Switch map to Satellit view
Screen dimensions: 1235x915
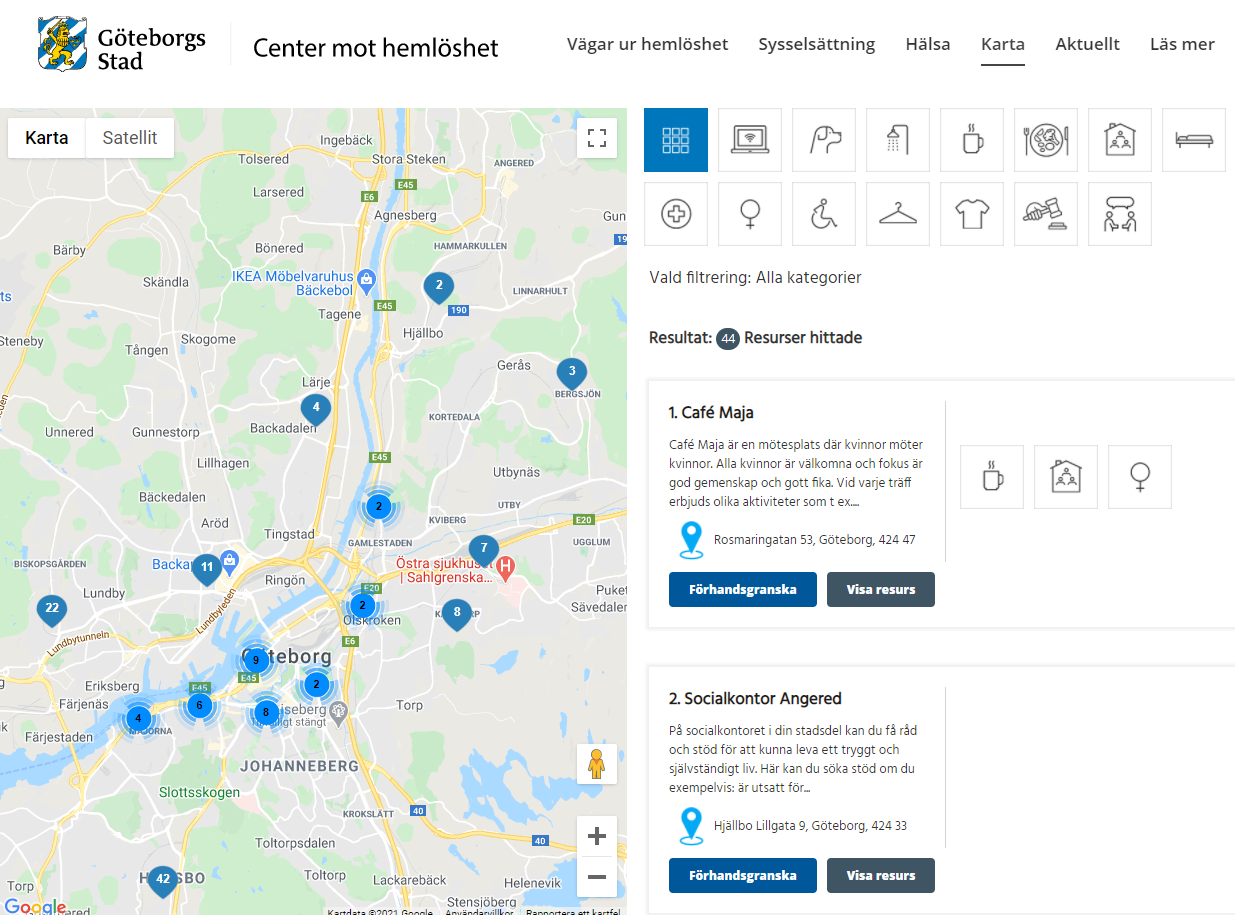(130, 138)
